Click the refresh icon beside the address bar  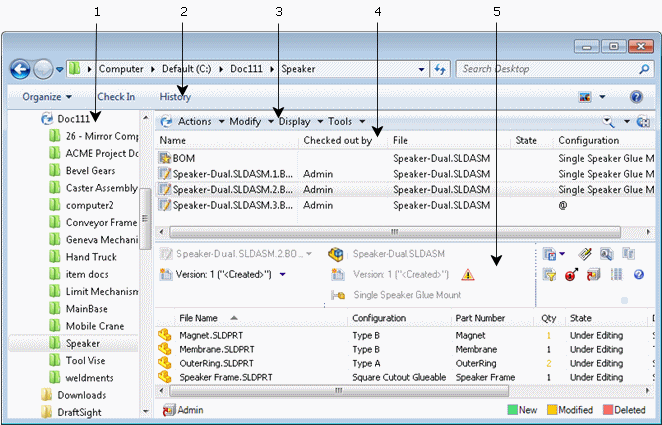click(440, 69)
